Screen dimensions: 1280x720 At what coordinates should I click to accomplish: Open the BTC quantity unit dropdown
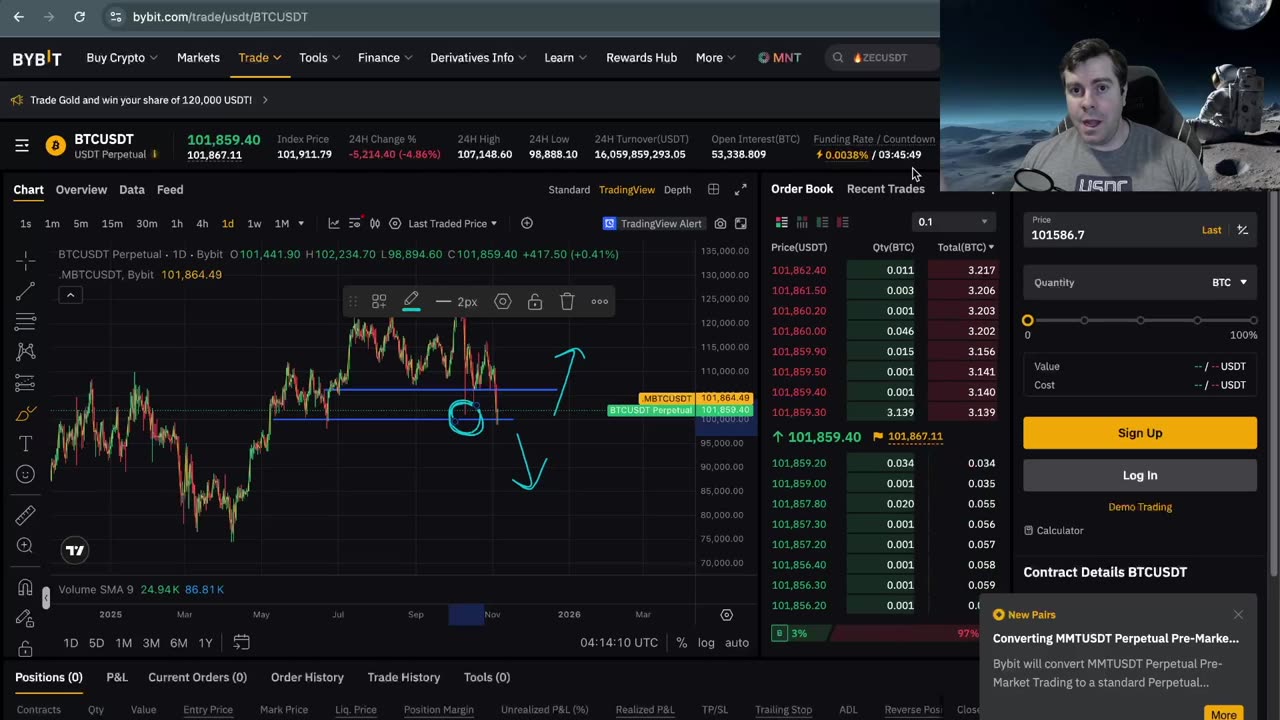point(1230,283)
